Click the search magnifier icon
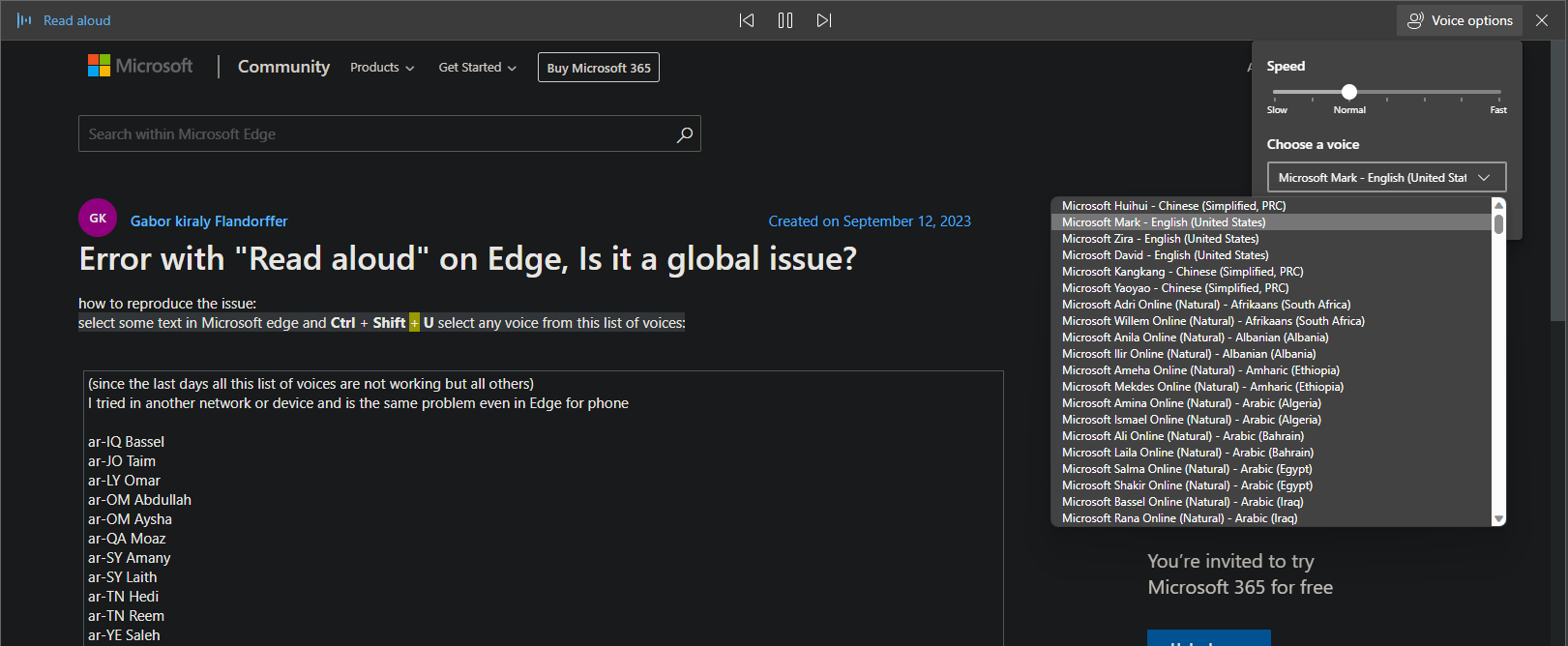The height and width of the screenshot is (646, 1568). point(685,134)
